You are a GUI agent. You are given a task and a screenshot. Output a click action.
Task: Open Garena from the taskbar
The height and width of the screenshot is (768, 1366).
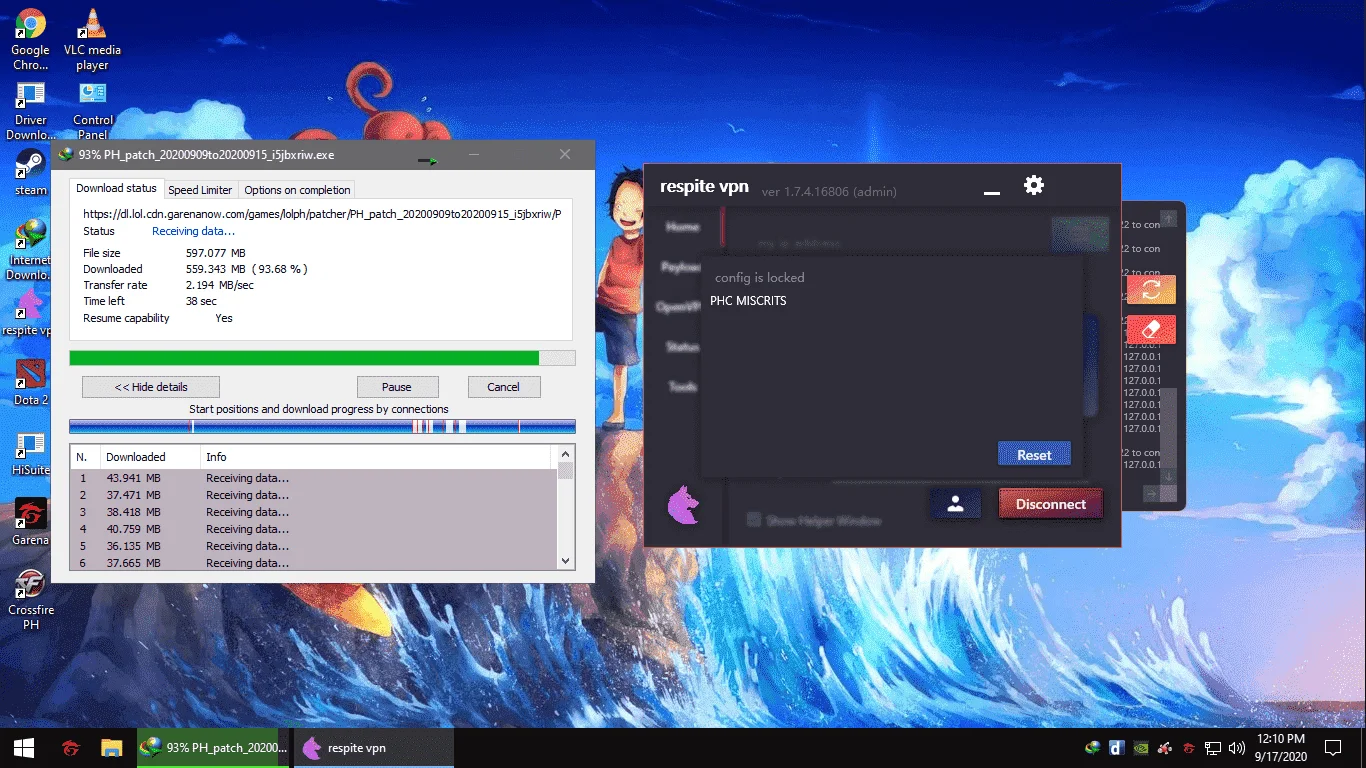(71, 748)
